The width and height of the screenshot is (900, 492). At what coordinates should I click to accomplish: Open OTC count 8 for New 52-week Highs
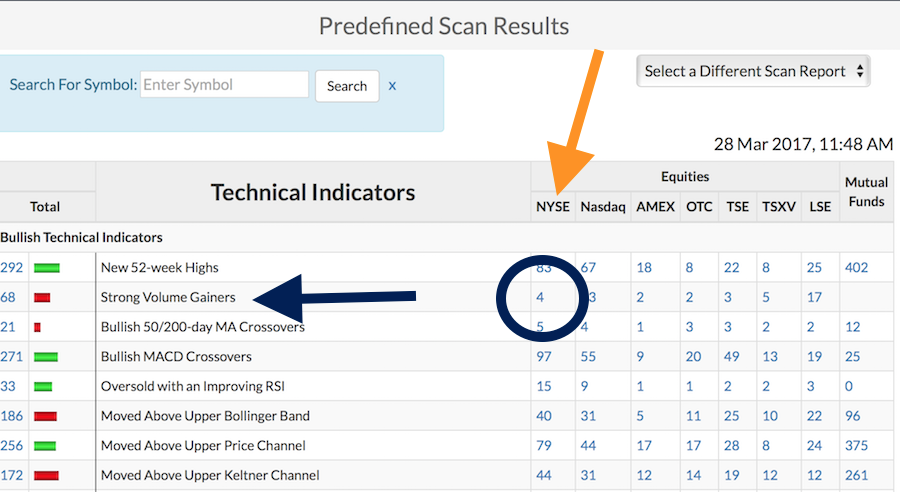pyautogui.click(x=689, y=268)
